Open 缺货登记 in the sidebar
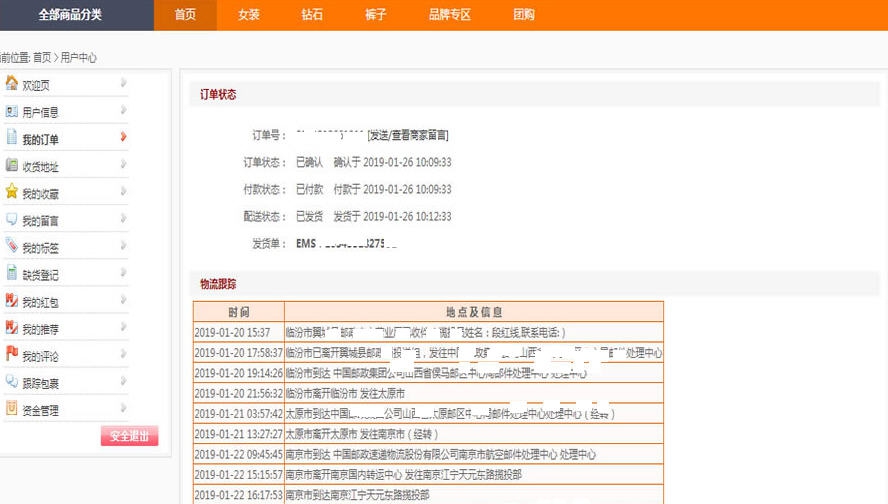Screen dimensions: 888x504 (x=40, y=275)
